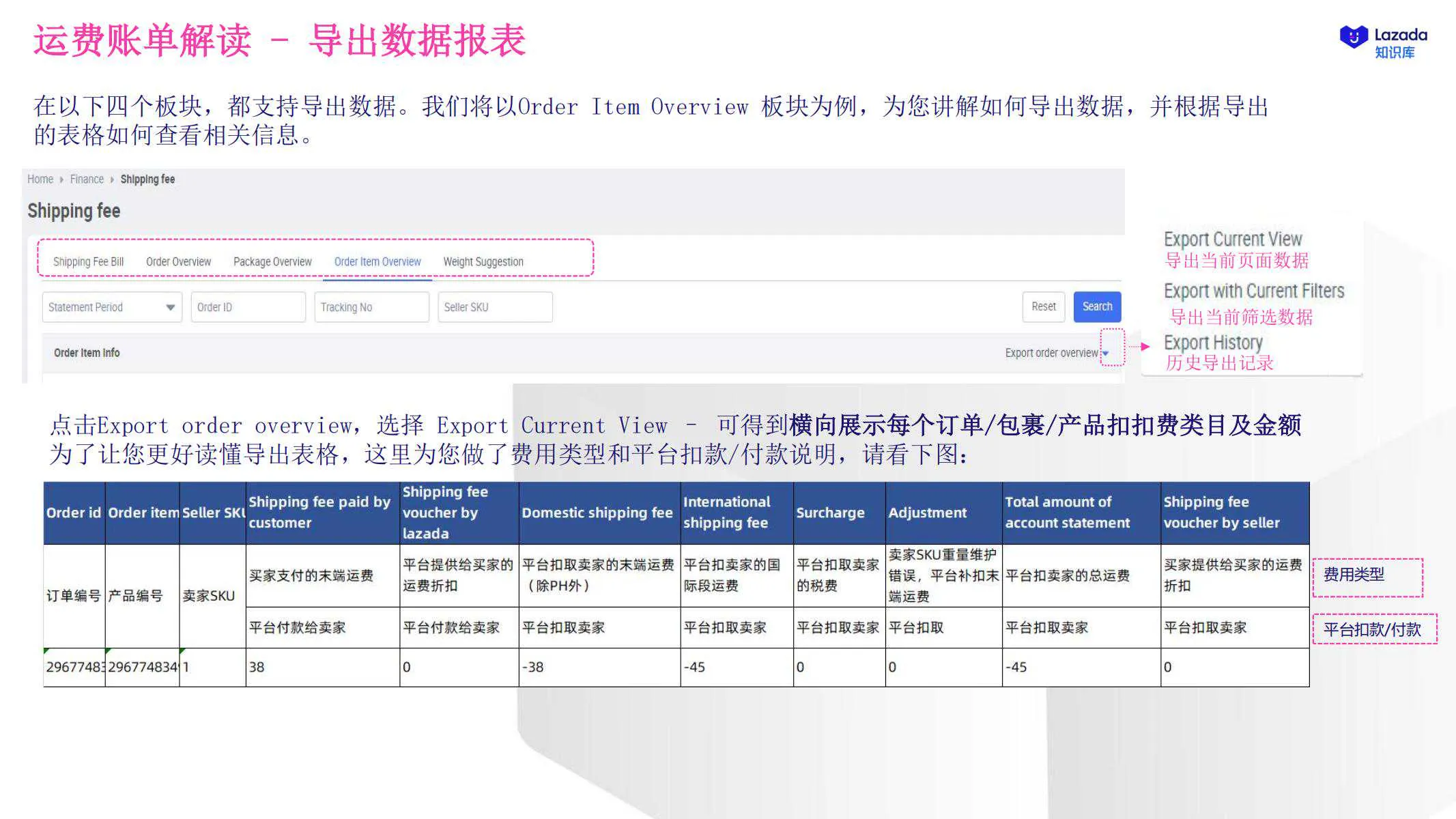This screenshot has height=819, width=1456.
Task: Open the Shipping Fee Bill tab
Action: [x=89, y=261]
